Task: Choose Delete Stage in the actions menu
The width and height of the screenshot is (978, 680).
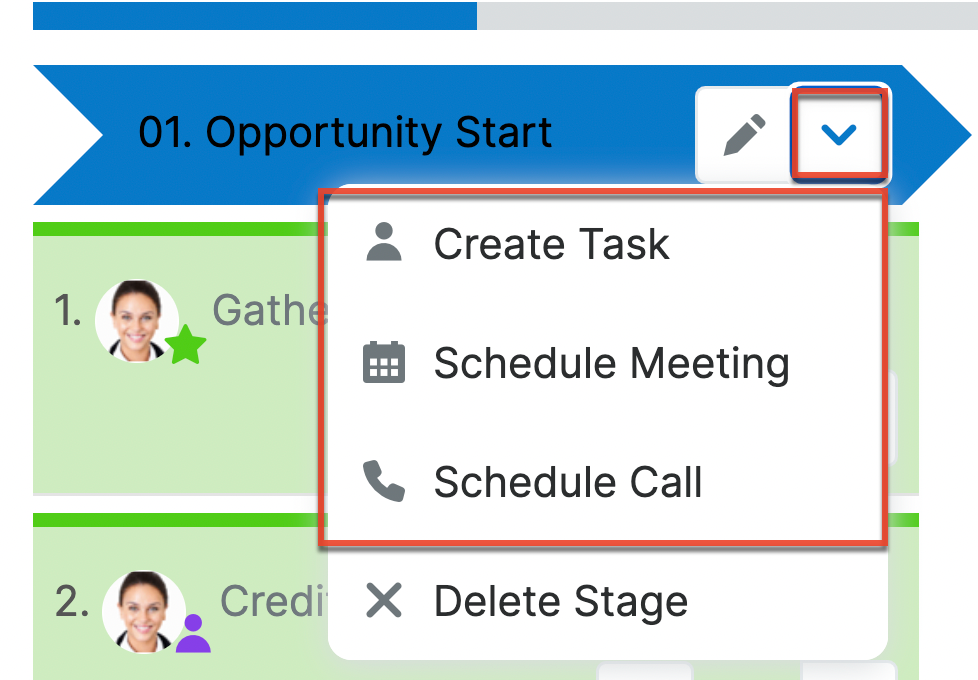Action: point(560,601)
